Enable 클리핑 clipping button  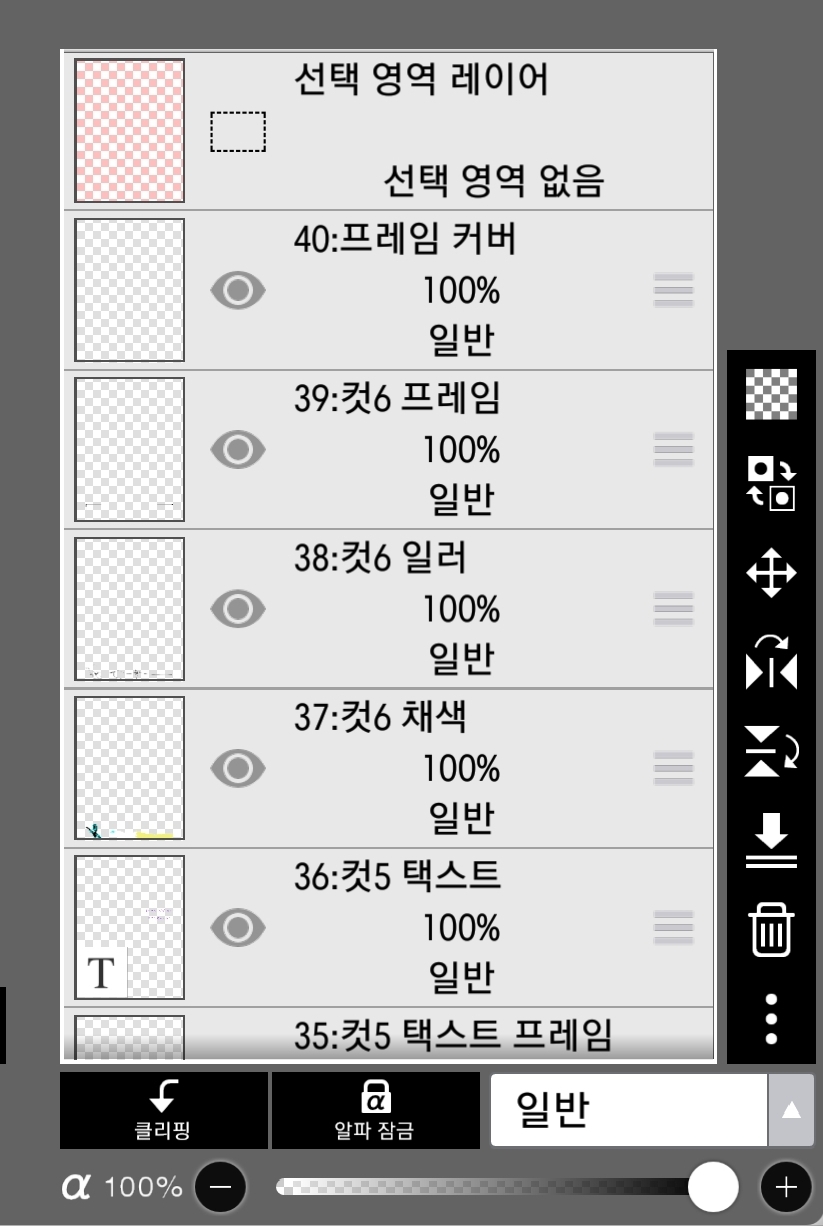(164, 1110)
